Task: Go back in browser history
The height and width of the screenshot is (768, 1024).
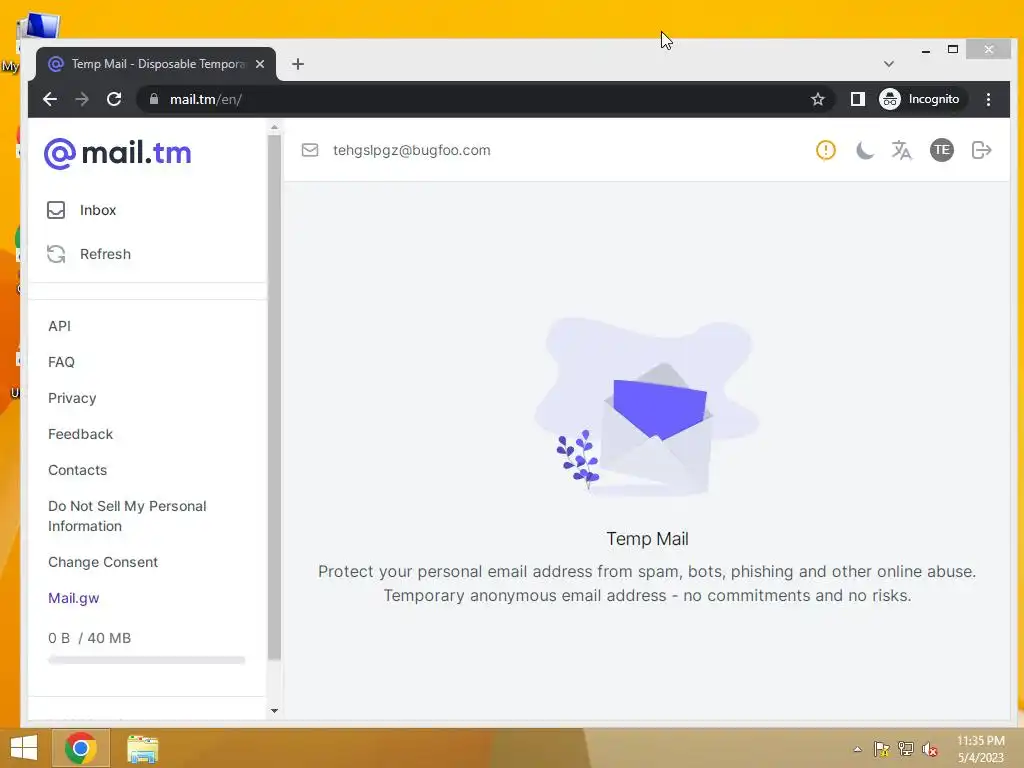Action: 50,99
